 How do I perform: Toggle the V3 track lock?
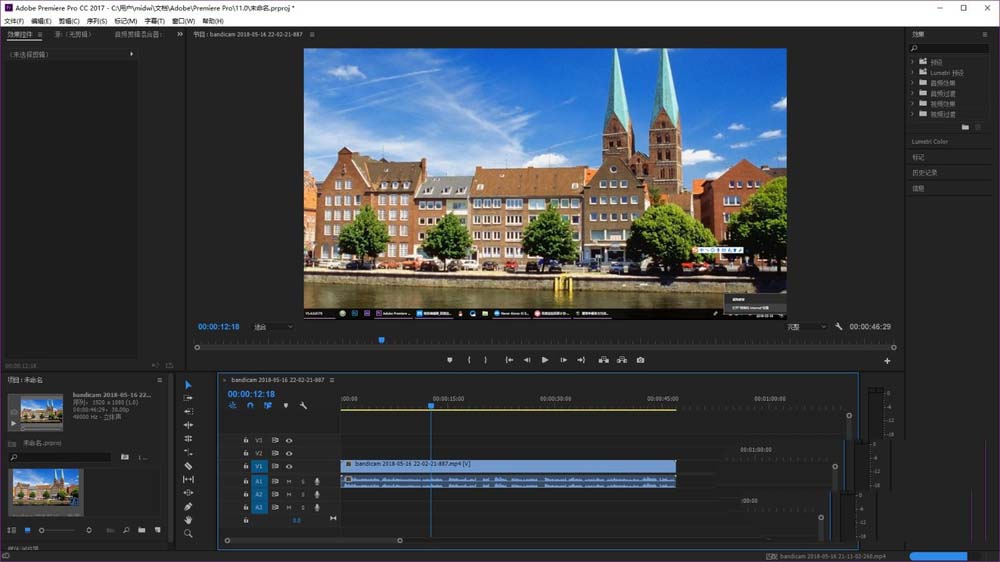tap(246, 440)
